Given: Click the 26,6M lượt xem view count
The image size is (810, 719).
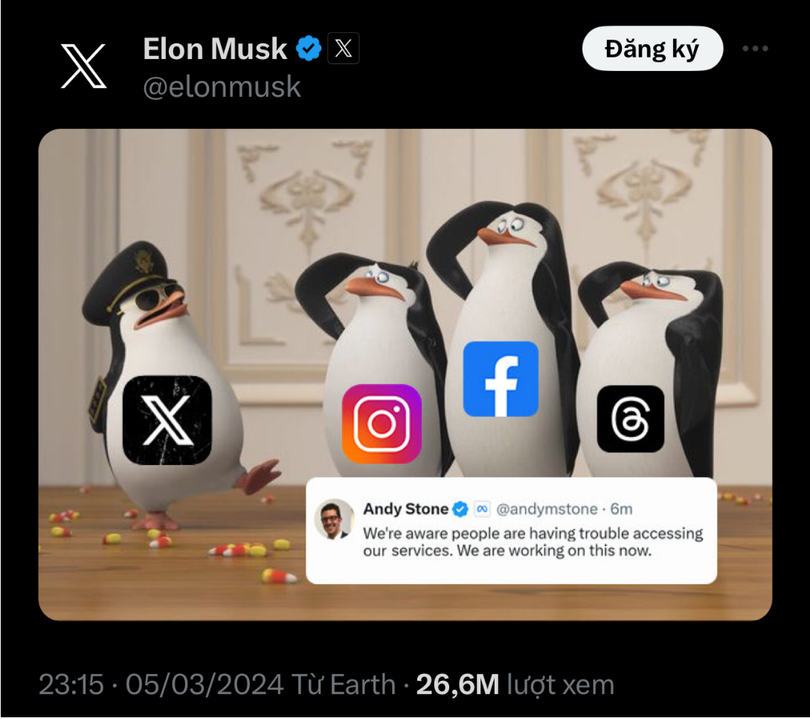Looking at the screenshot, I should click(515, 685).
